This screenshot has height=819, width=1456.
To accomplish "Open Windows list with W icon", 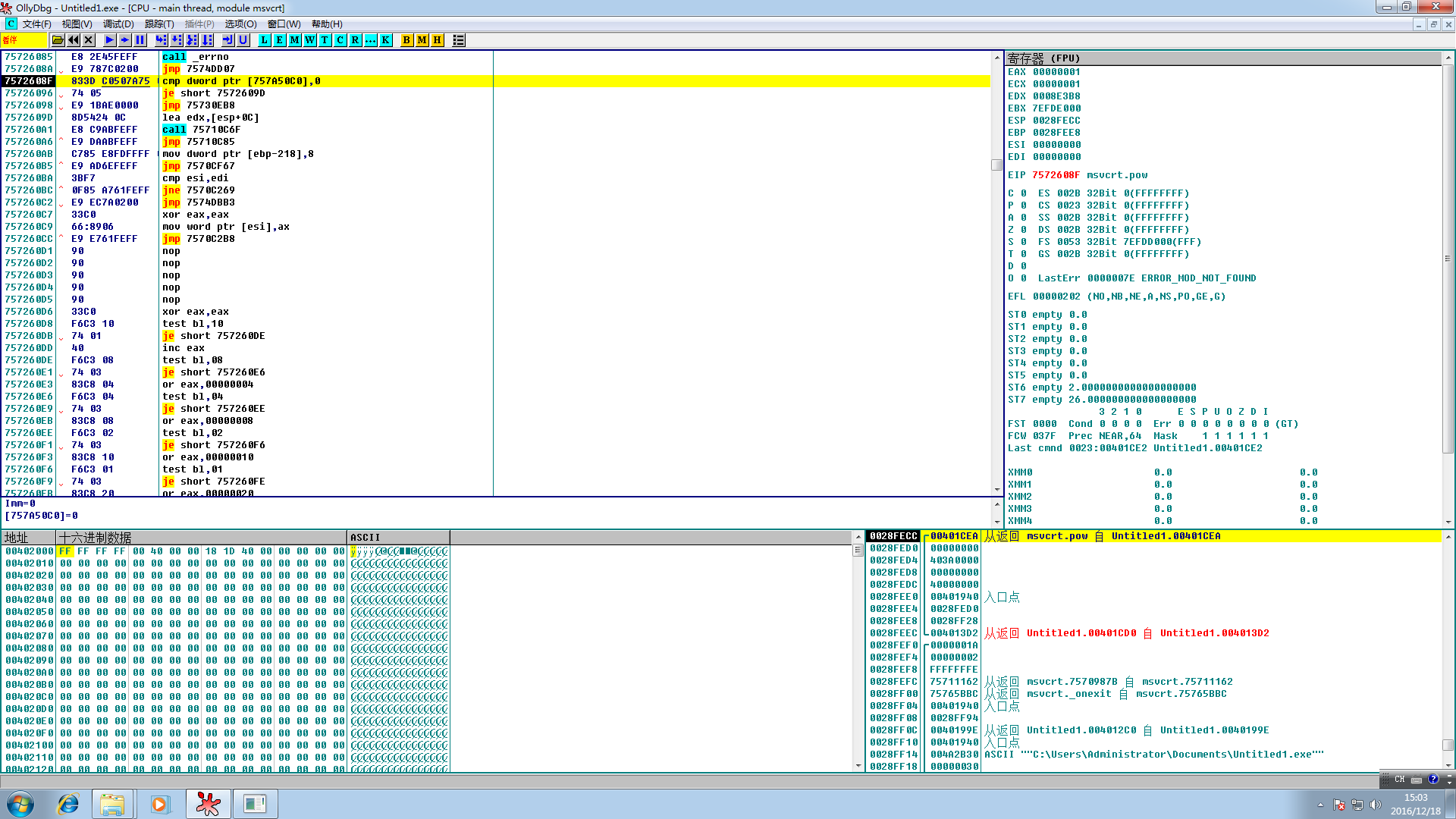I will 310,40.
